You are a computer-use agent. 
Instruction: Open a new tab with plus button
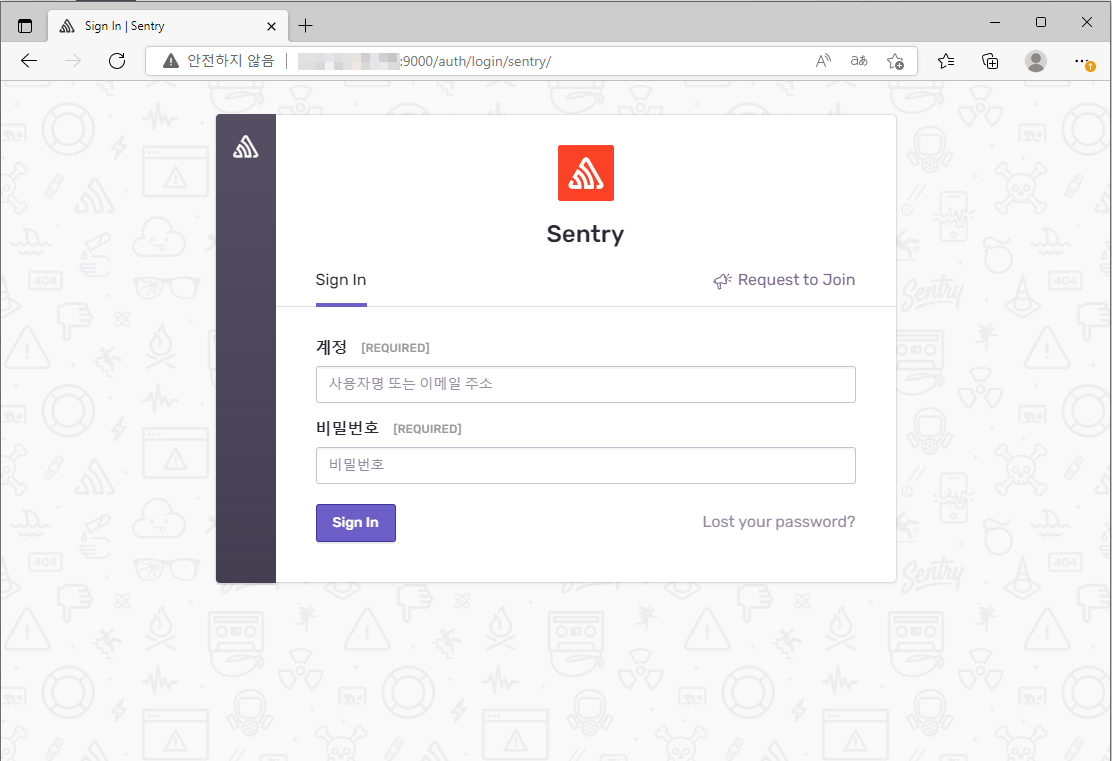pyautogui.click(x=306, y=26)
